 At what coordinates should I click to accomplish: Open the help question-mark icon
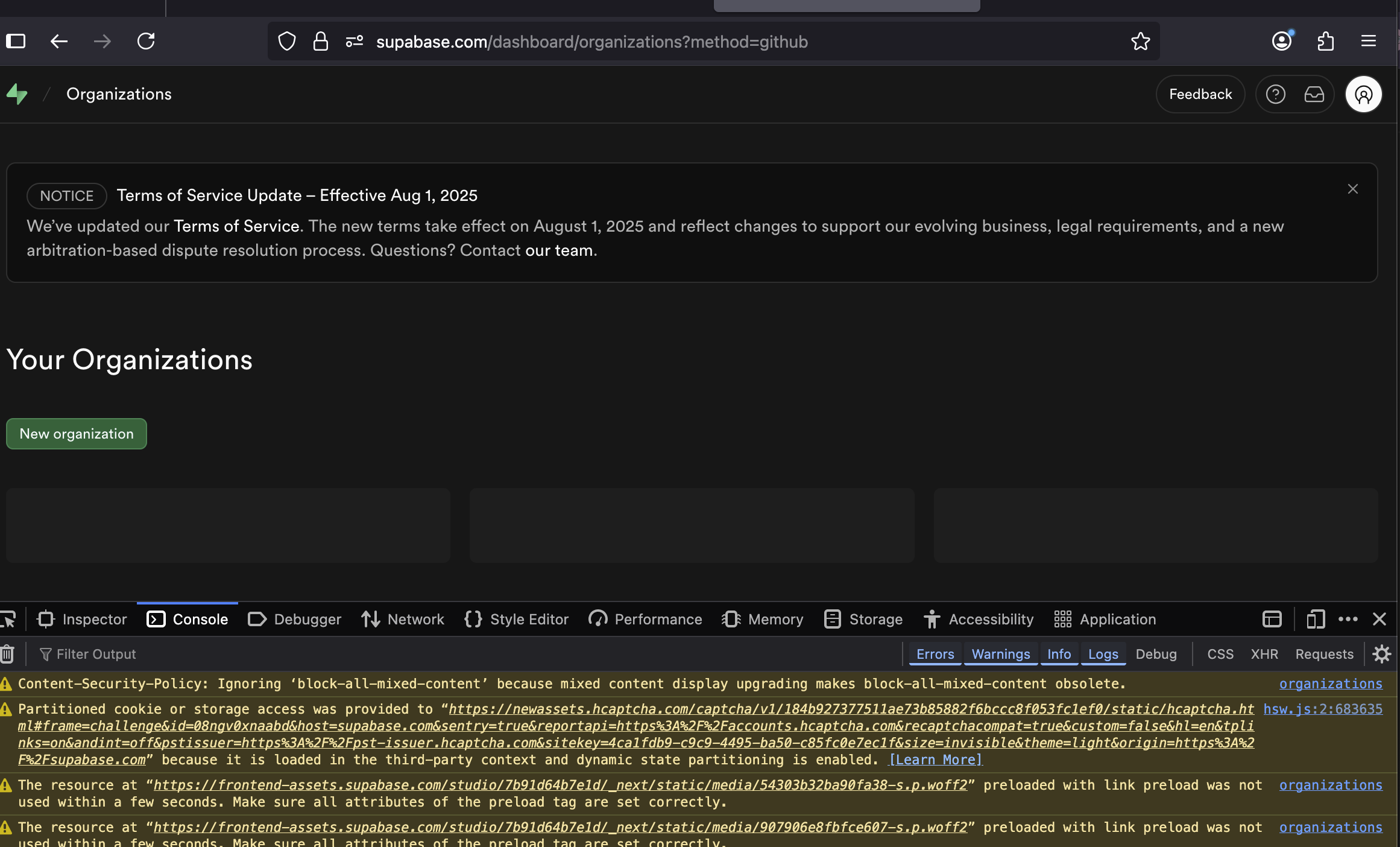tap(1275, 94)
